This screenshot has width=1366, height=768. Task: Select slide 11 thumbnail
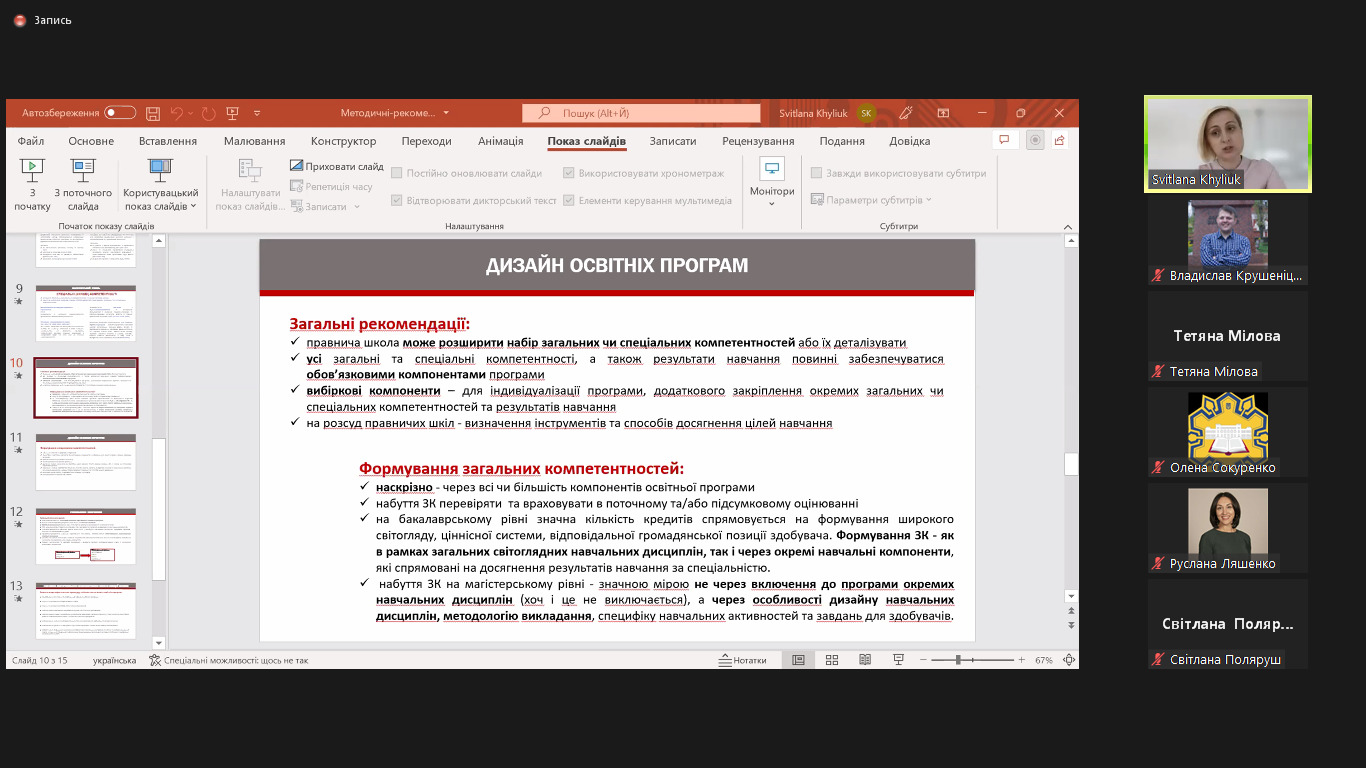pyautogui.click(x=86, y=462)
